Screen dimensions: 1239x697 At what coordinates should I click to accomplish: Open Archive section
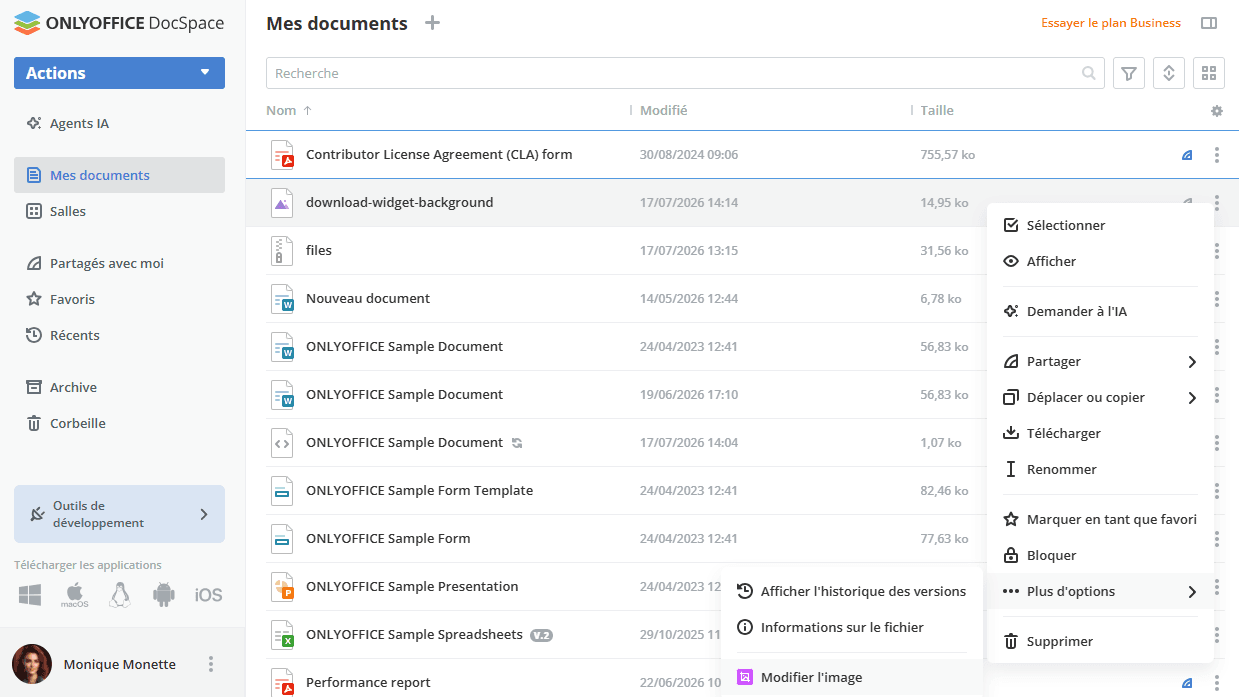[x=119, y=387]
